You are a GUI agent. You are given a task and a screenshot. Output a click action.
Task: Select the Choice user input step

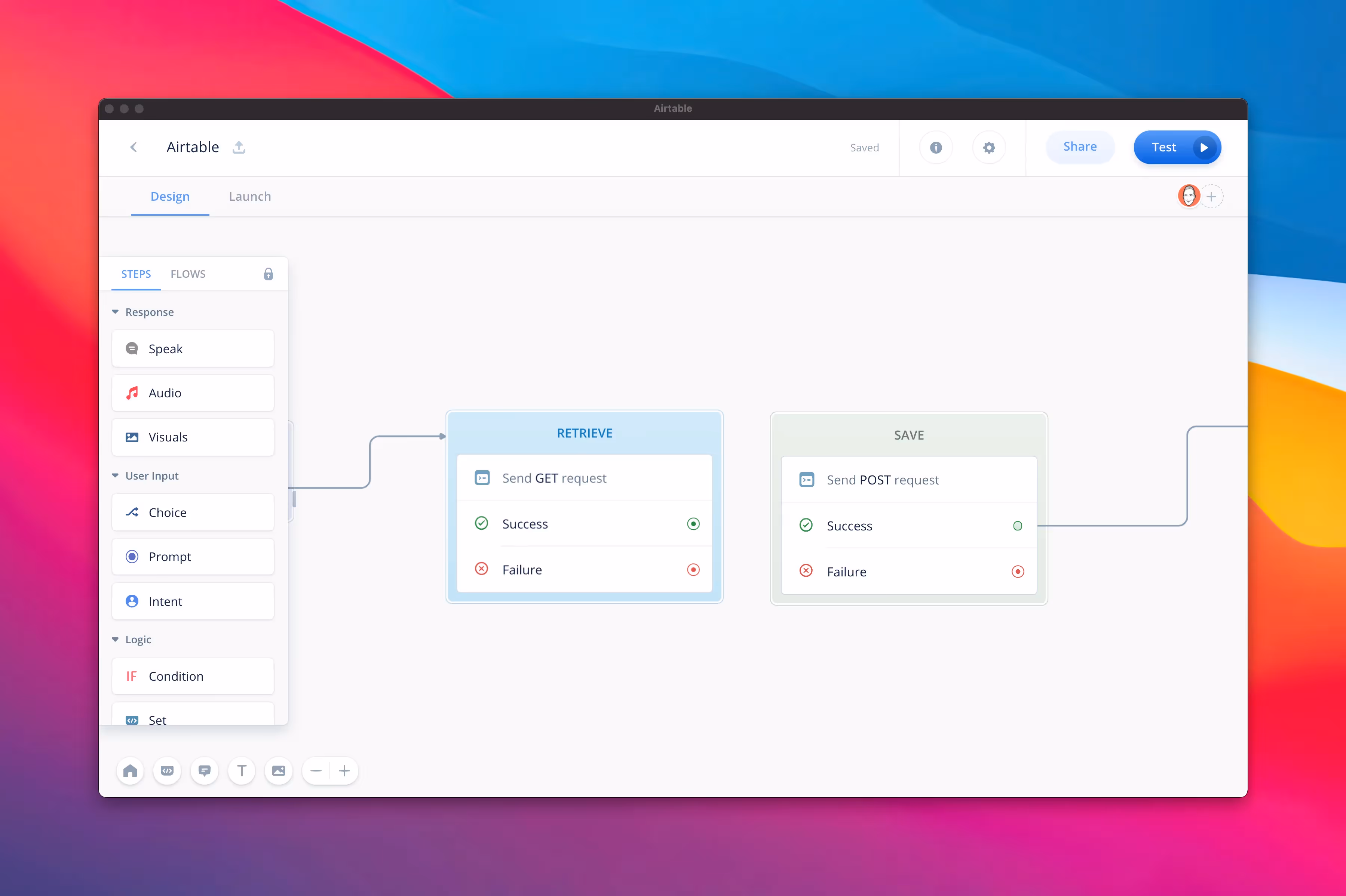coord(193,512)
